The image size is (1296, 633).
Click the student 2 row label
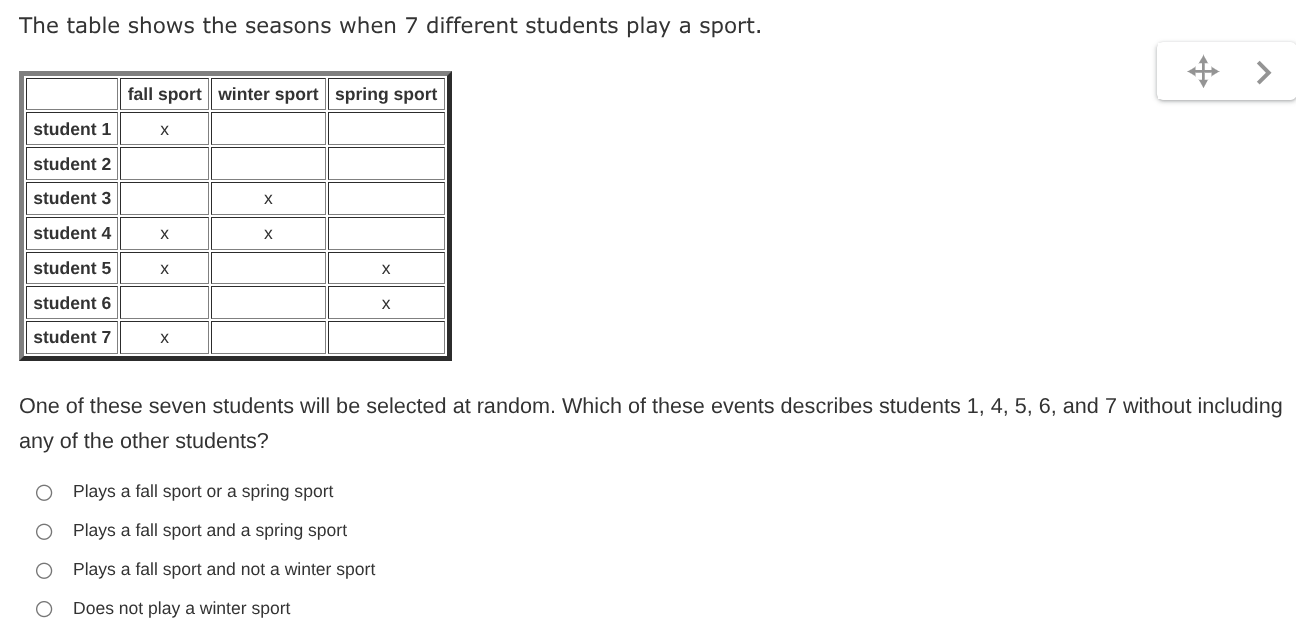(x=71, y=164)
